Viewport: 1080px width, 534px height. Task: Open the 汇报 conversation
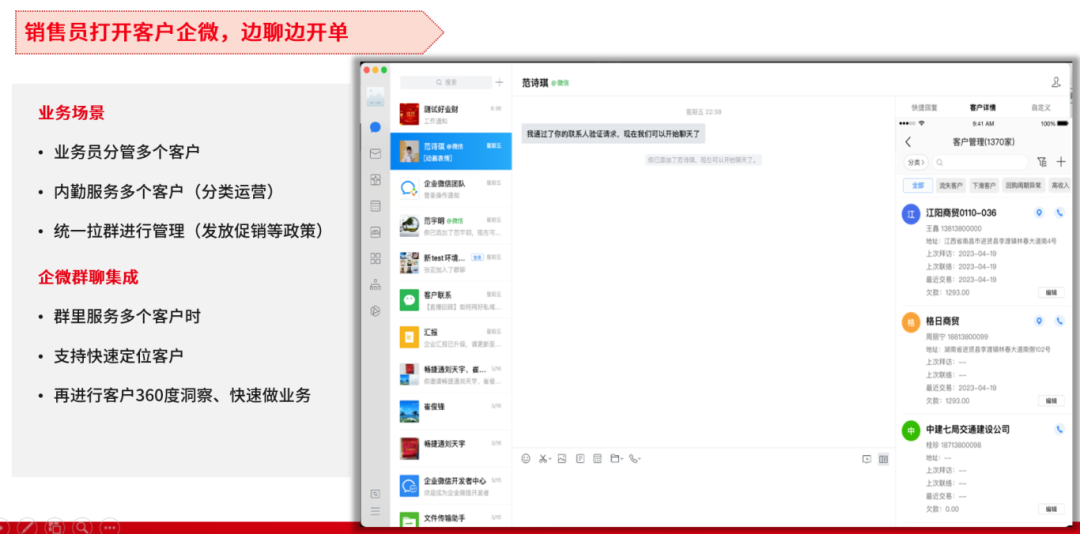click(450, 338)
